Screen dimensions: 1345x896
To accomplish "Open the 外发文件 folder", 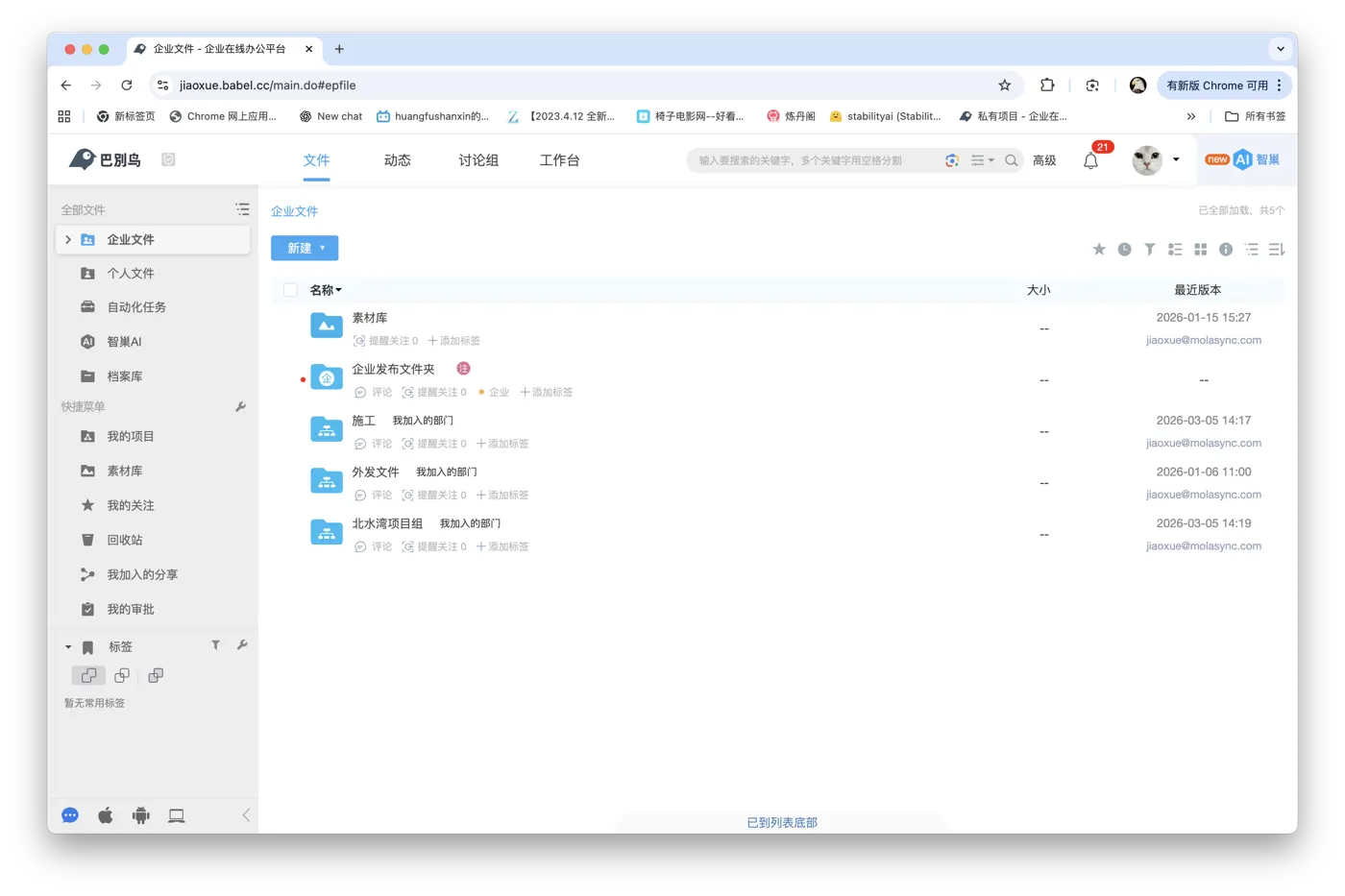I will 375,472.
